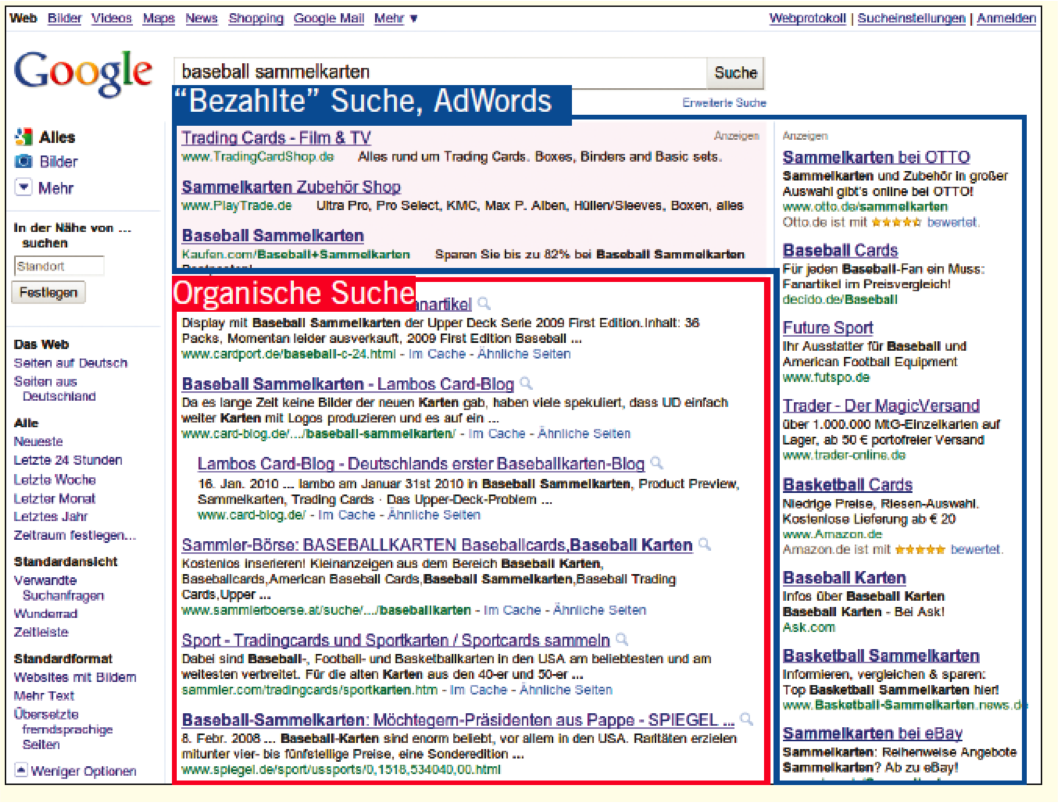Viewport: 1058px width, 803px height.
Task: Open Sammler-Börse BASEBALLKARTEN result
Action: [x=437, y=545]
